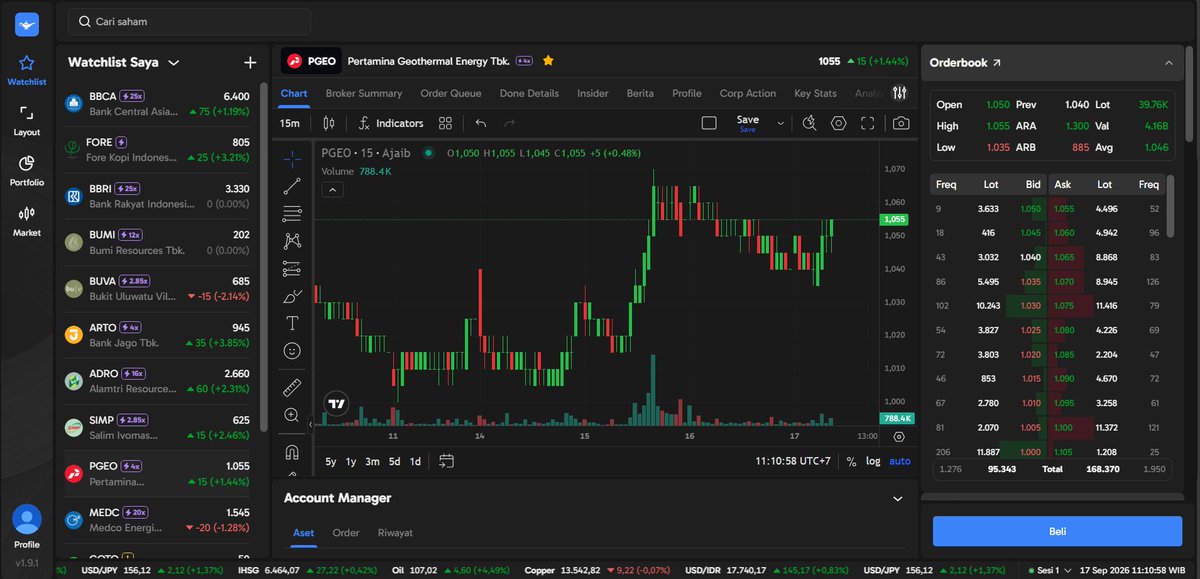Toggle PGEO favorite star
1200x579 pixels.
pos(548,60)
